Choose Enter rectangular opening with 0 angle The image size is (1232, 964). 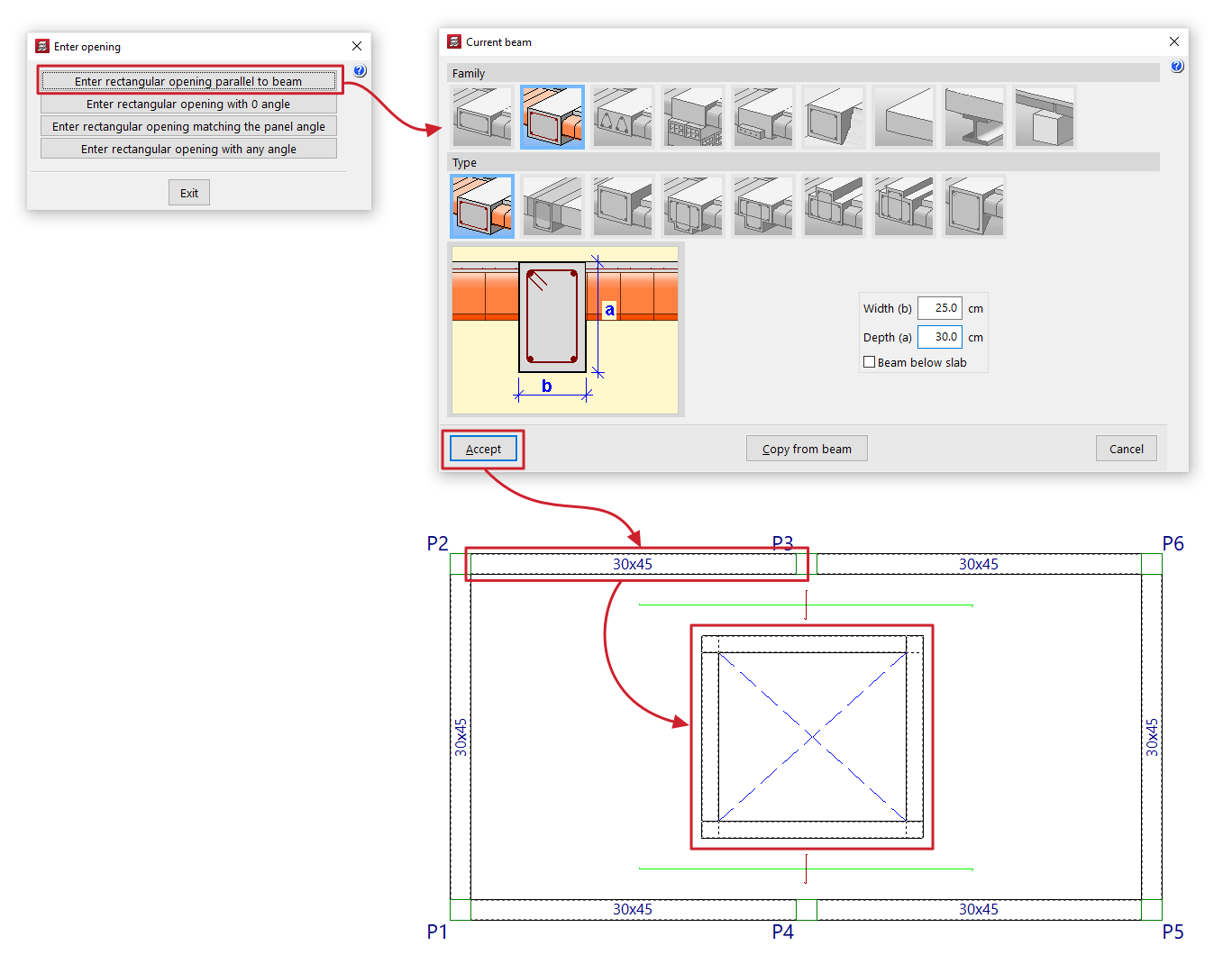pos(188,104)
